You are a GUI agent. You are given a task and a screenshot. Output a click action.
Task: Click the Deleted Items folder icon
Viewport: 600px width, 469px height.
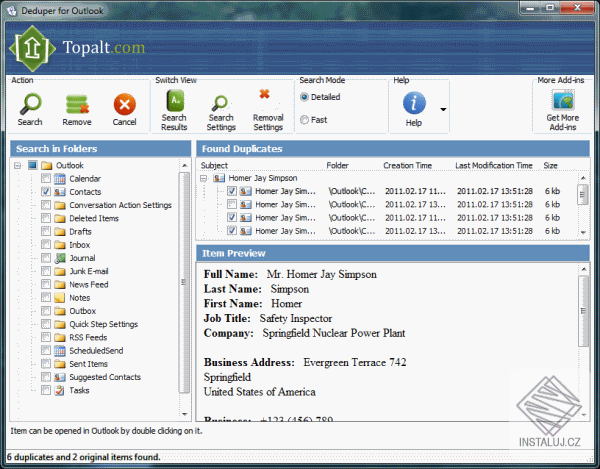tap(59, 218)
